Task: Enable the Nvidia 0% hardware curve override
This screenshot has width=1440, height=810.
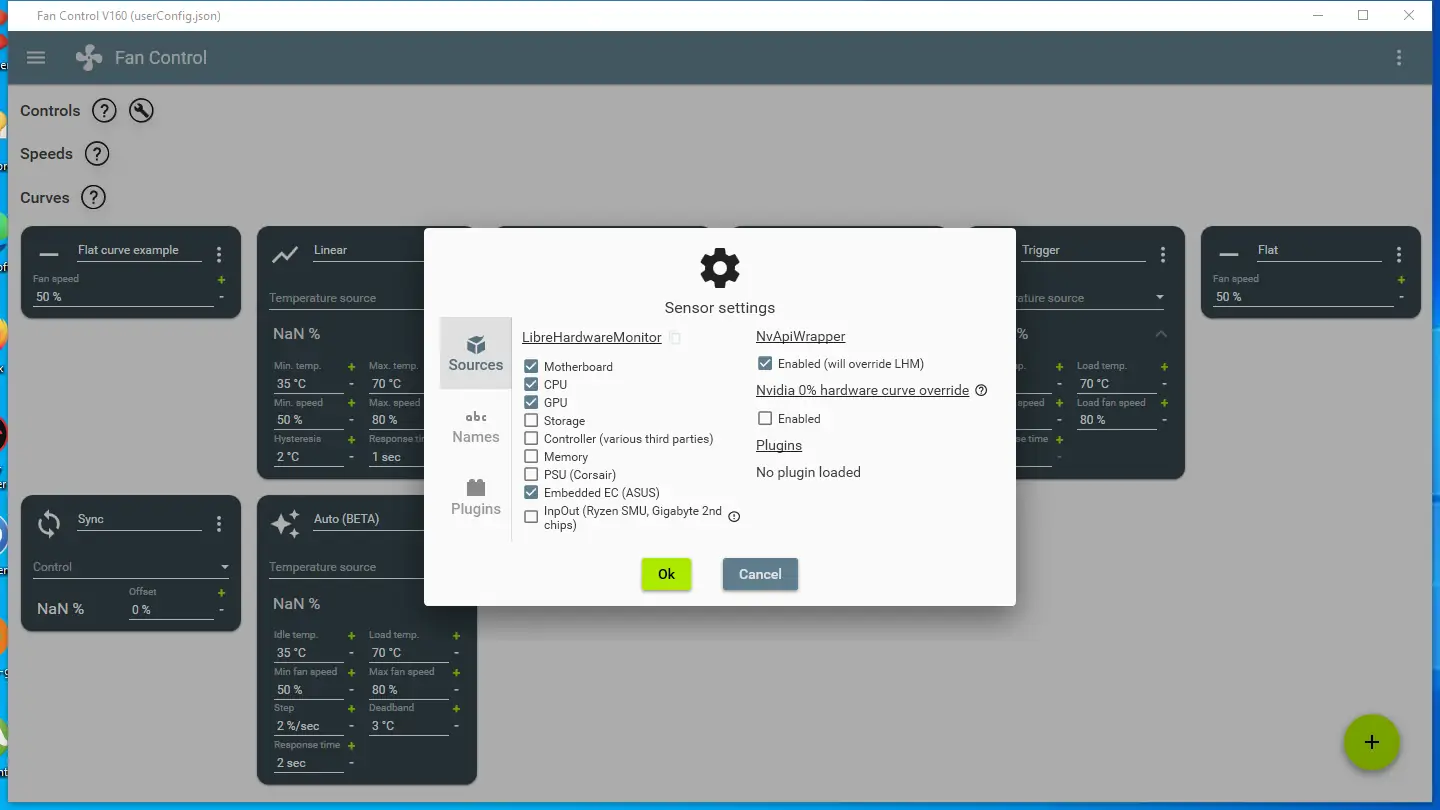Action: click(x=765, y=419)
